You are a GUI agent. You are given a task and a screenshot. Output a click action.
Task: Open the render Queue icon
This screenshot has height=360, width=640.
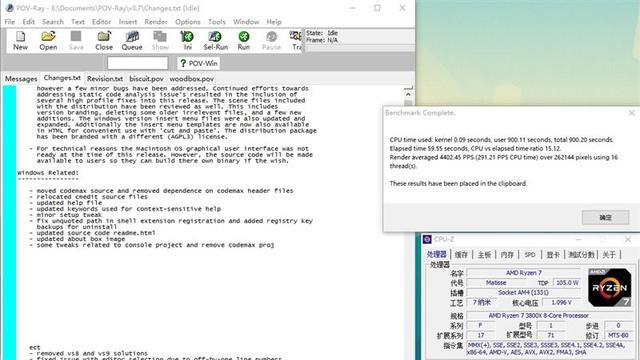[132, 40]
